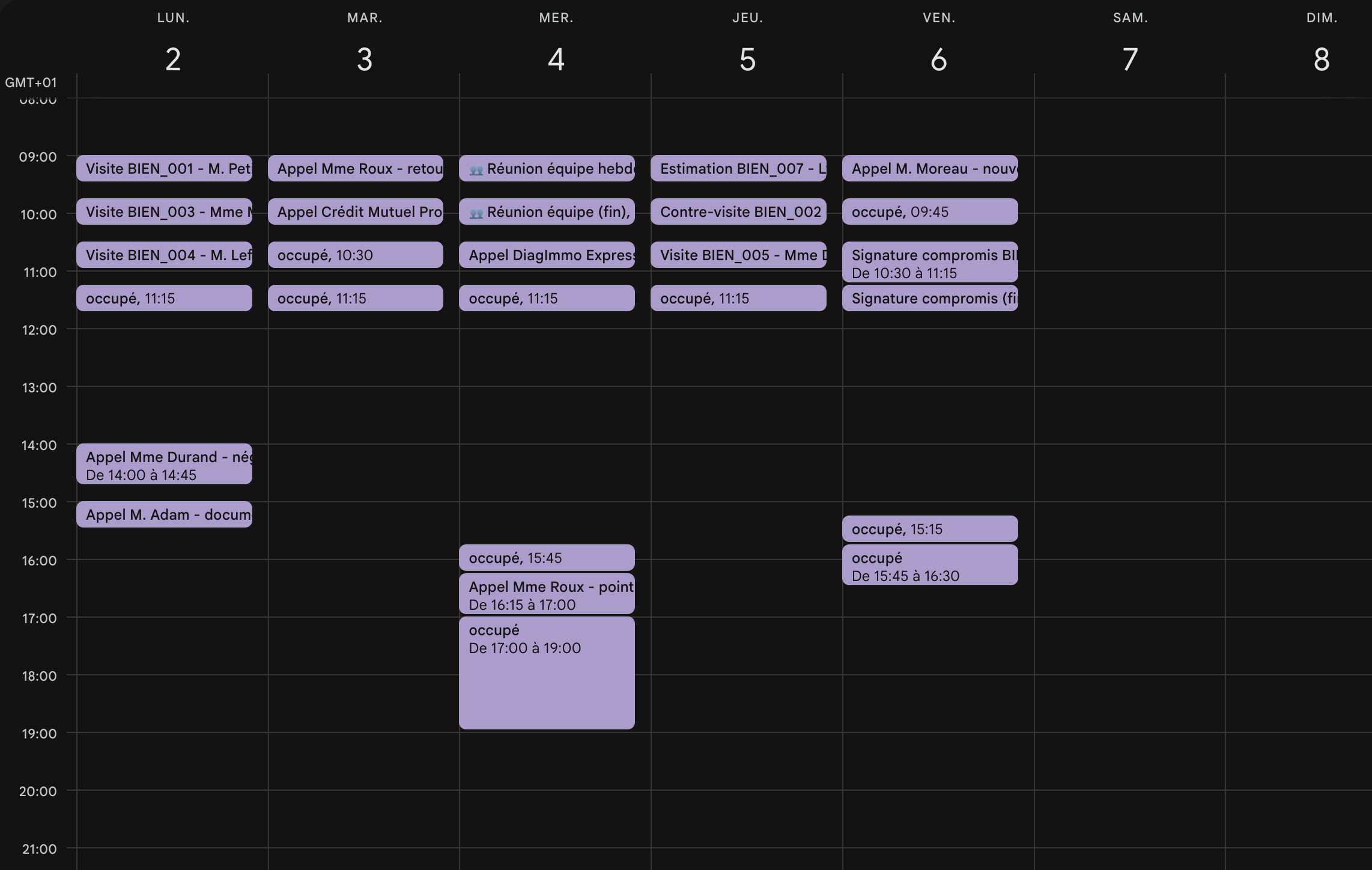Open Tuesday occupé 10:30 event
The height and width of the screenshot is (870, 1372).
point(355,255)
